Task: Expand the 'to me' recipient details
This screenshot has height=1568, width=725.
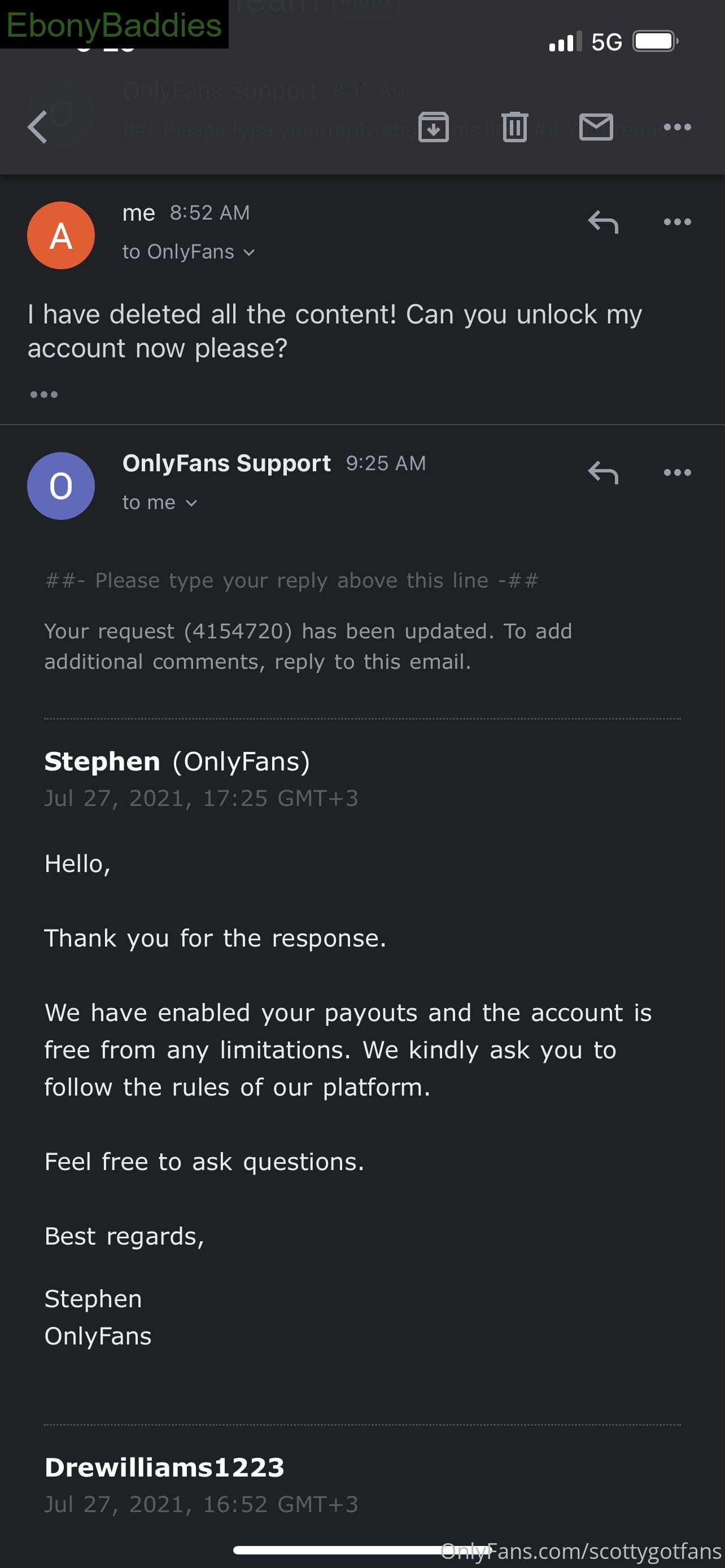Action: tap(160, 503)
